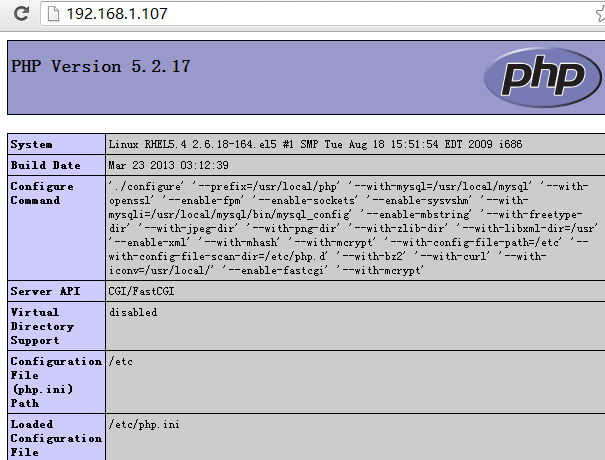Screen dimensions: 605x460
Task: Click the page icon in address bar
Action: tap(51, 14)
